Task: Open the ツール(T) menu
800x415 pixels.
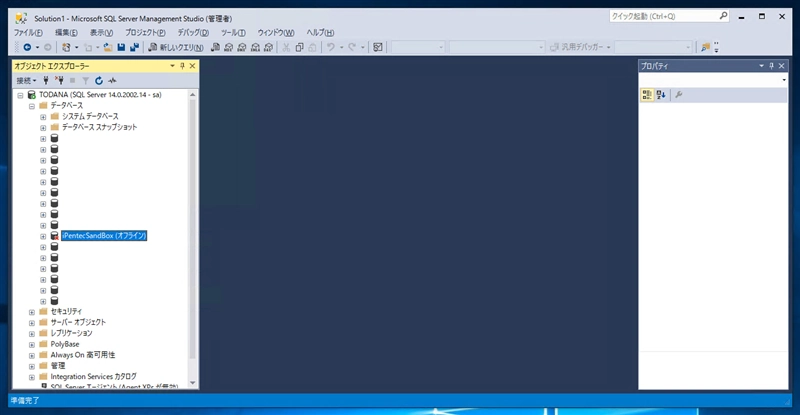Action: (x=233, y=33)
